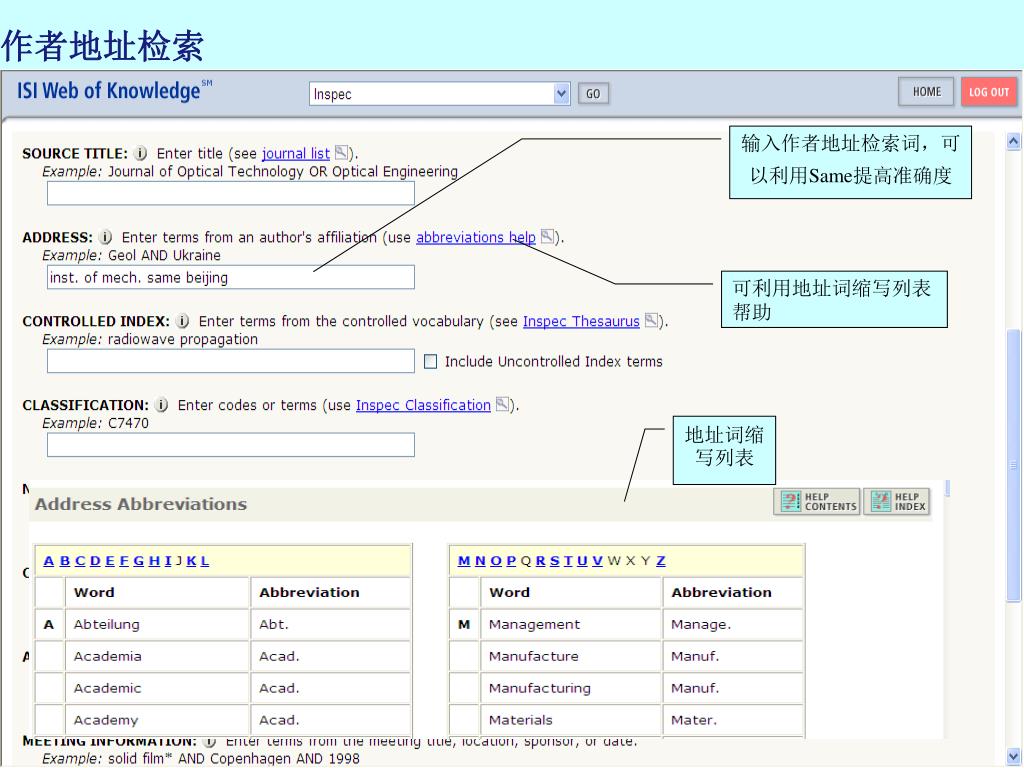The height and width of the screenshot is (768, 1024).
Task: Jump to letter F abbreviations
Action: point(124,561)
